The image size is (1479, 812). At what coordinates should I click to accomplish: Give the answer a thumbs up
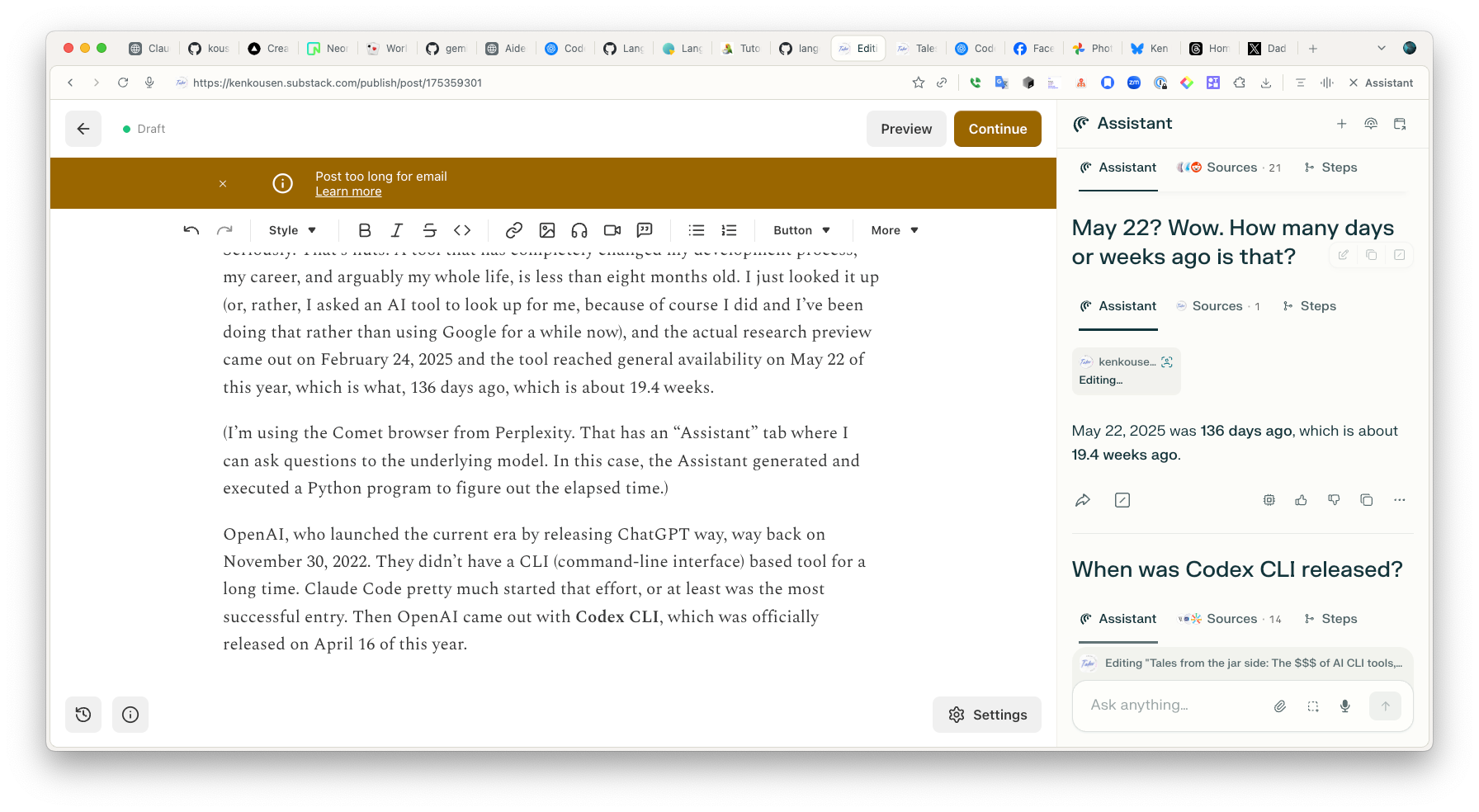pyautogui.click(x=1302, y=500)
